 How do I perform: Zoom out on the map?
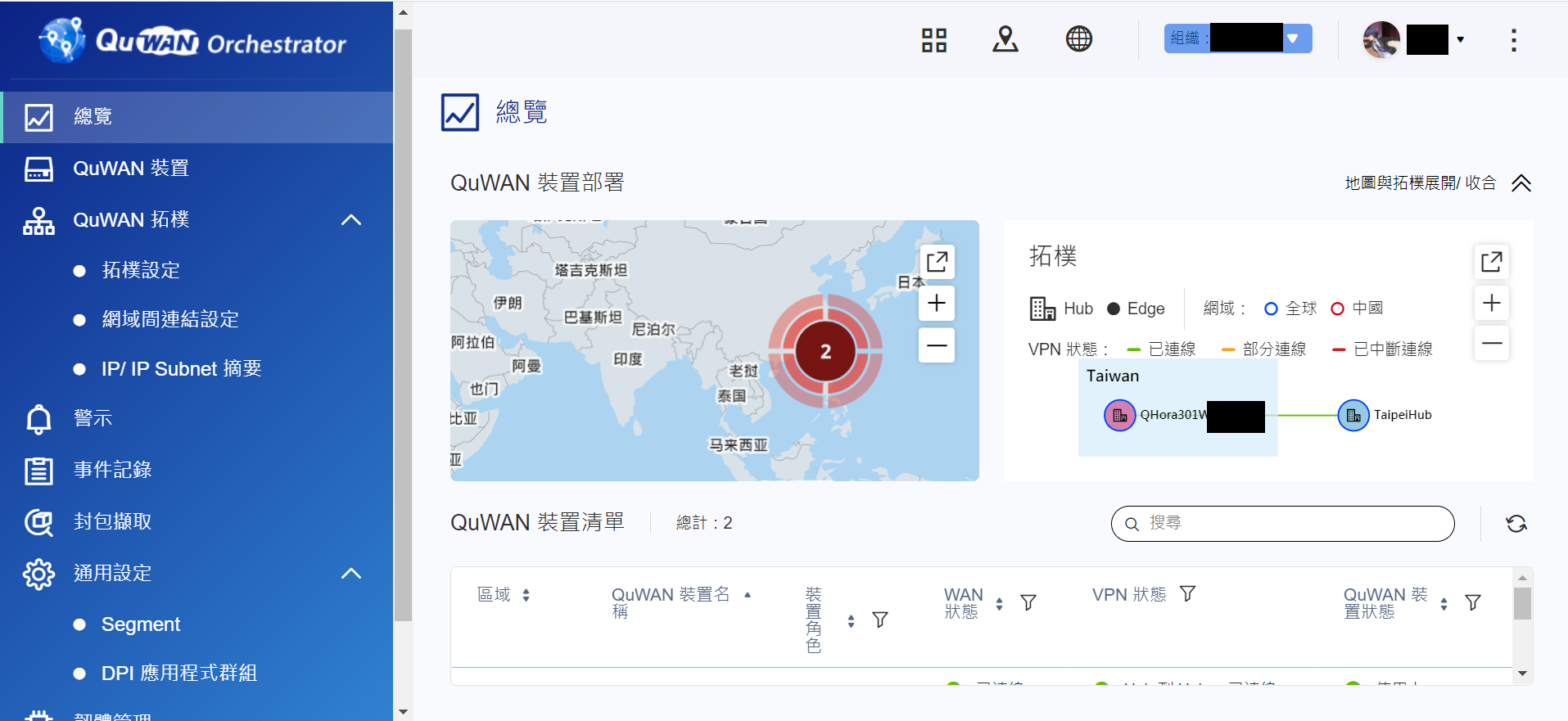[937, 345]
